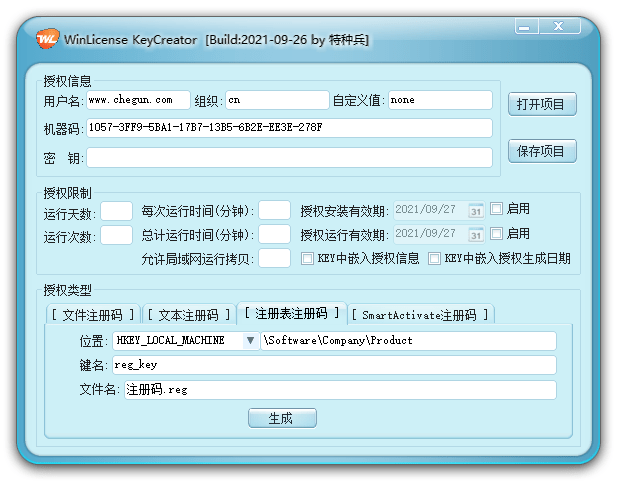Viewport: 617px width, 481px height.
Task: Open the SmartActivate注册码 tab
Action: coord(420,314)
